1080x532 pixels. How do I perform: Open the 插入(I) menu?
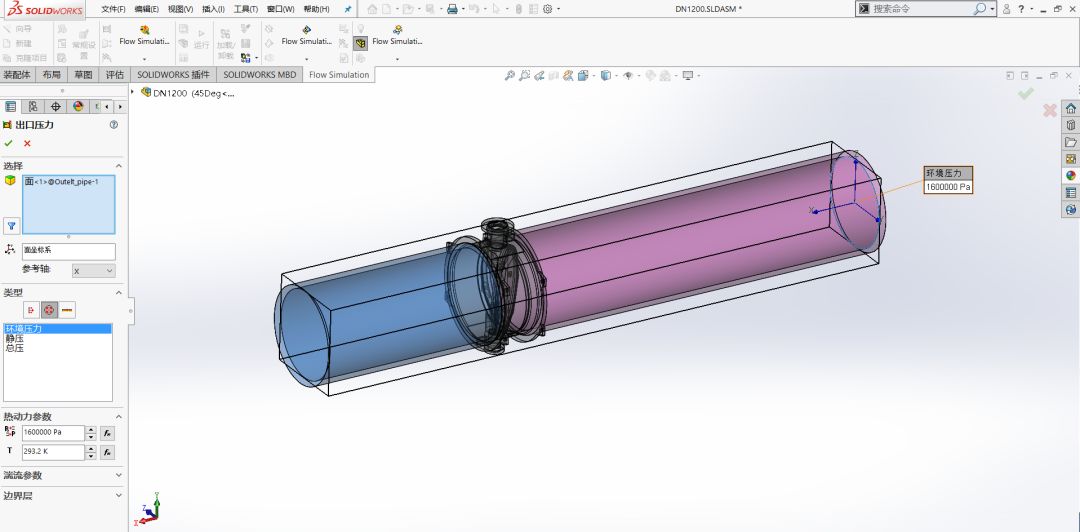[x=214, y=9]
